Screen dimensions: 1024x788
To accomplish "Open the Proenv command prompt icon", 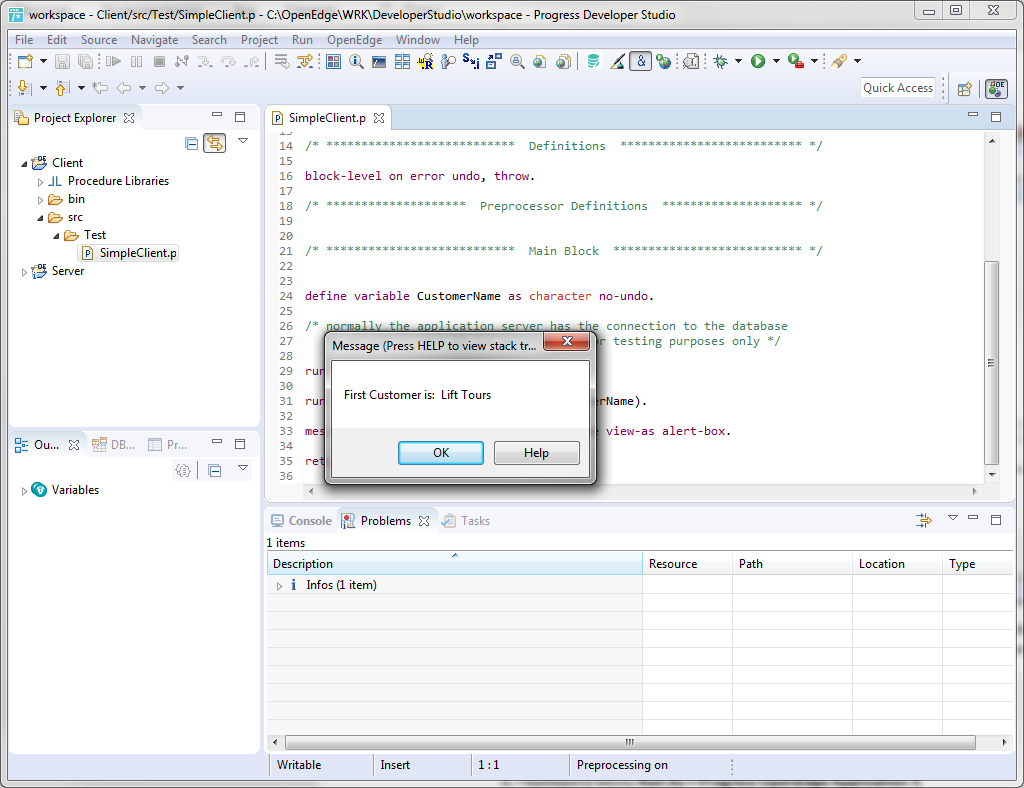I will (x=379, y=62).
